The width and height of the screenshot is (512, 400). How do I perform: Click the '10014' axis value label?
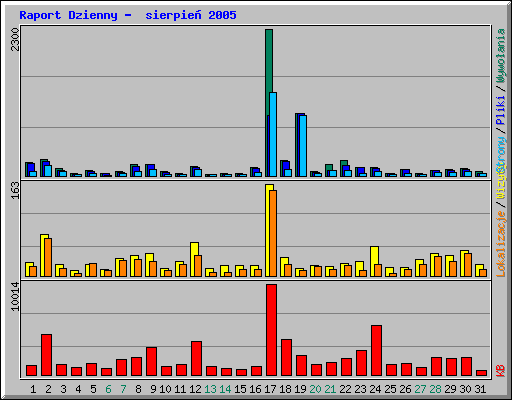[15, 296]
